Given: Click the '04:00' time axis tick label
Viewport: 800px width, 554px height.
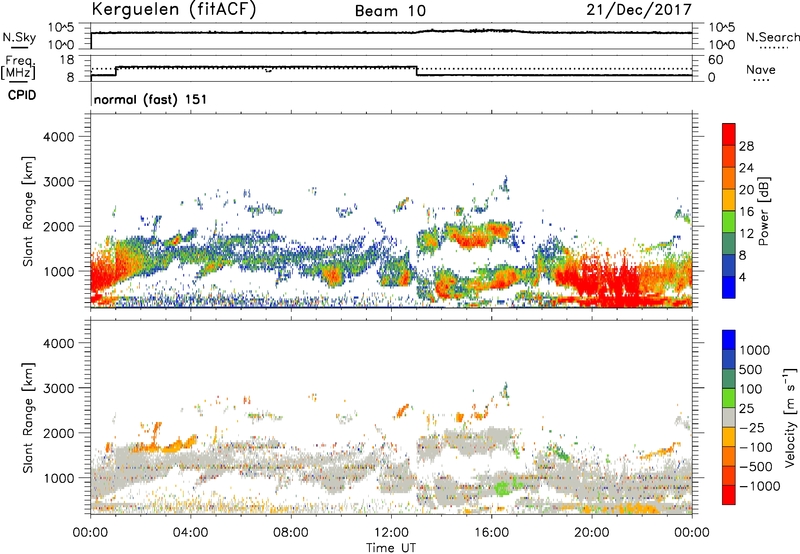Looking at the screenshot, I should point(191,533).
